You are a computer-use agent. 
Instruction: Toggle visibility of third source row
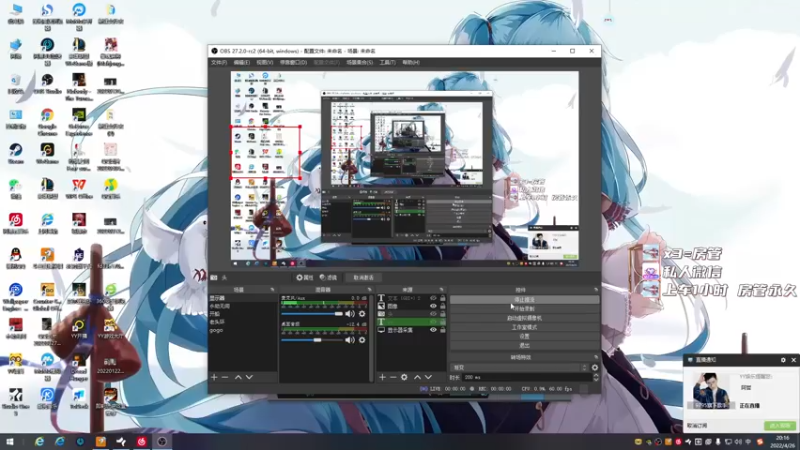point(433,314)
